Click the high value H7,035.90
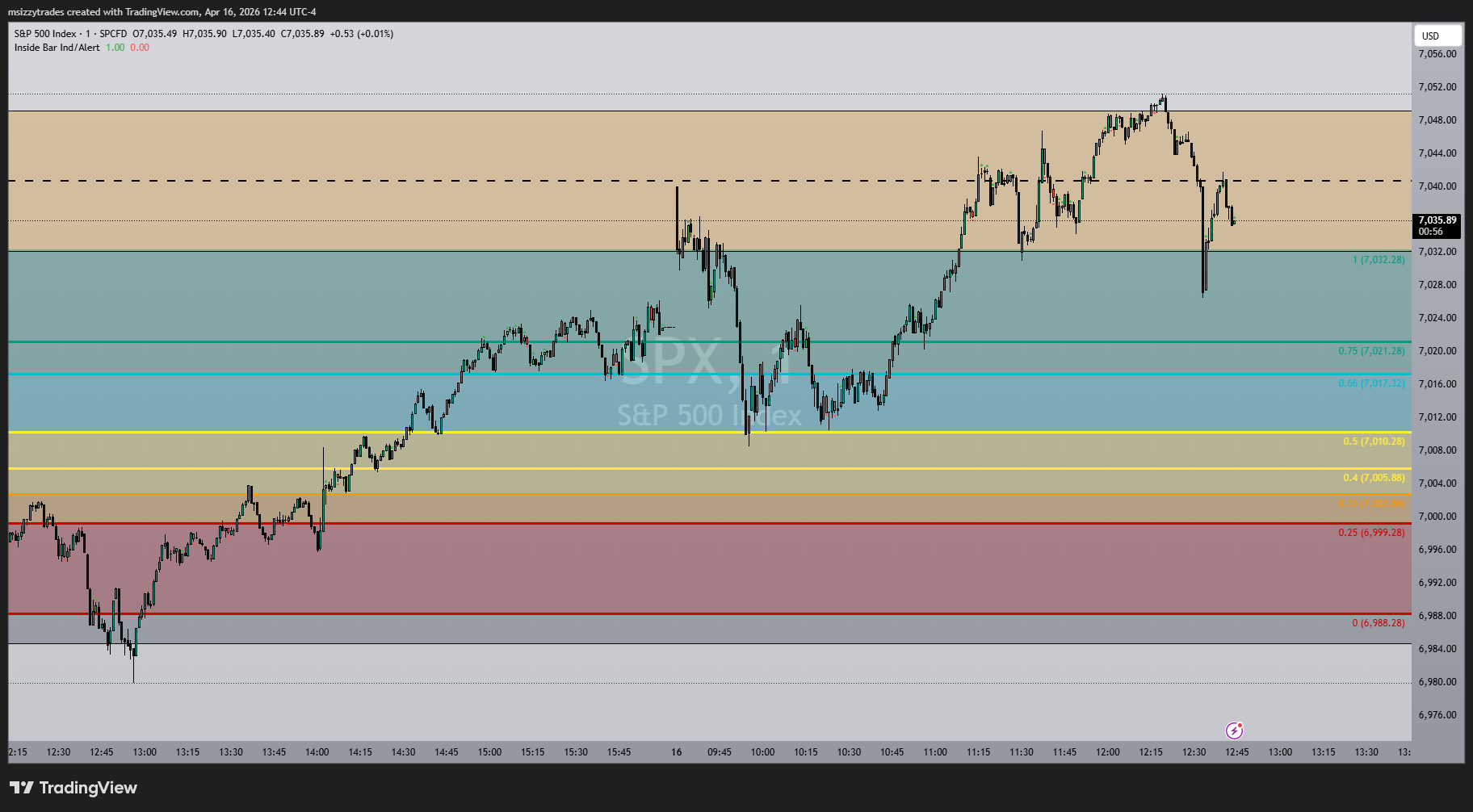 click(204, 34)
